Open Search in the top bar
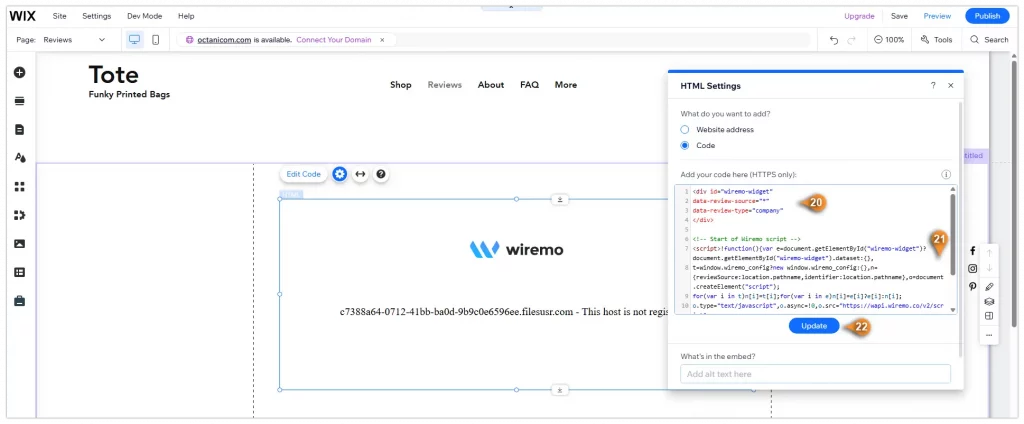 pos(989,40)
